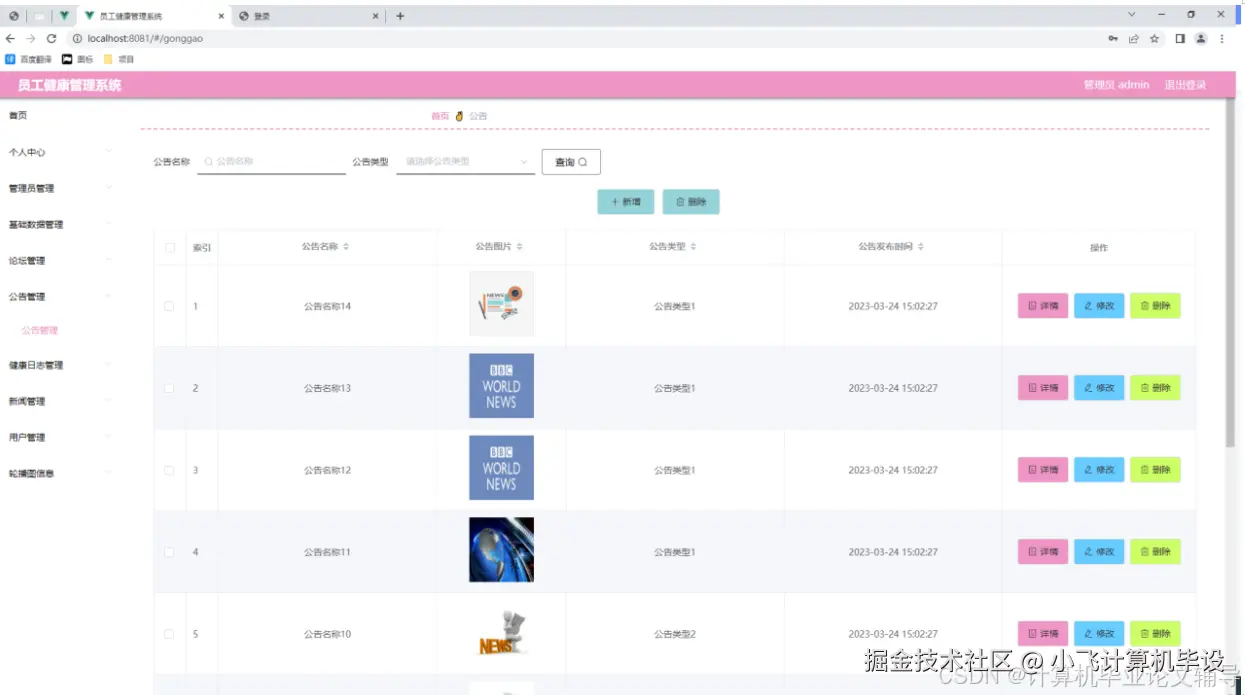View site info icon beside localhost address
The height and width of the screenshot is (695, 1245).
[77, 38]
